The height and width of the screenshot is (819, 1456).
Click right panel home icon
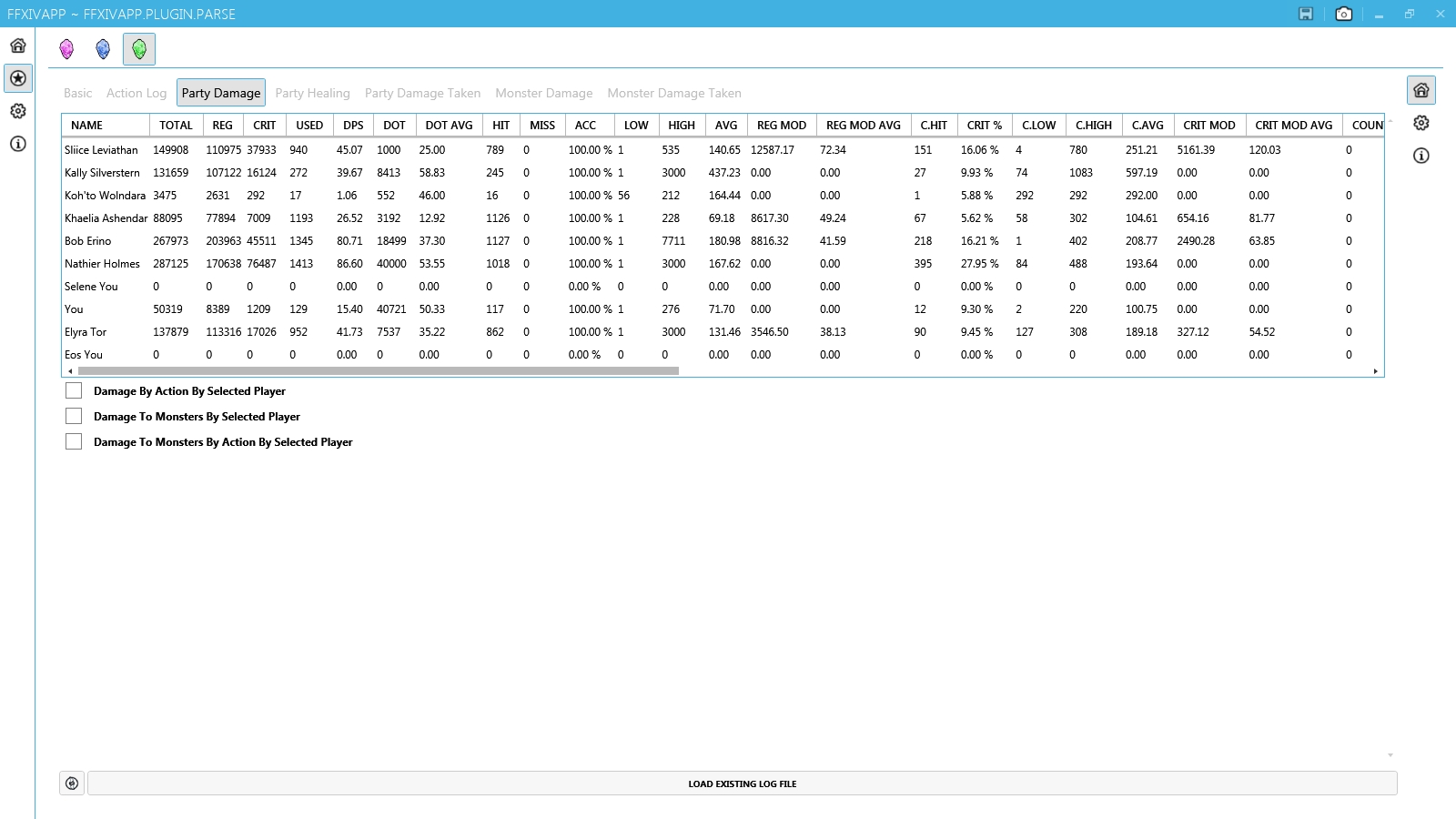[x=1421, y=90]
